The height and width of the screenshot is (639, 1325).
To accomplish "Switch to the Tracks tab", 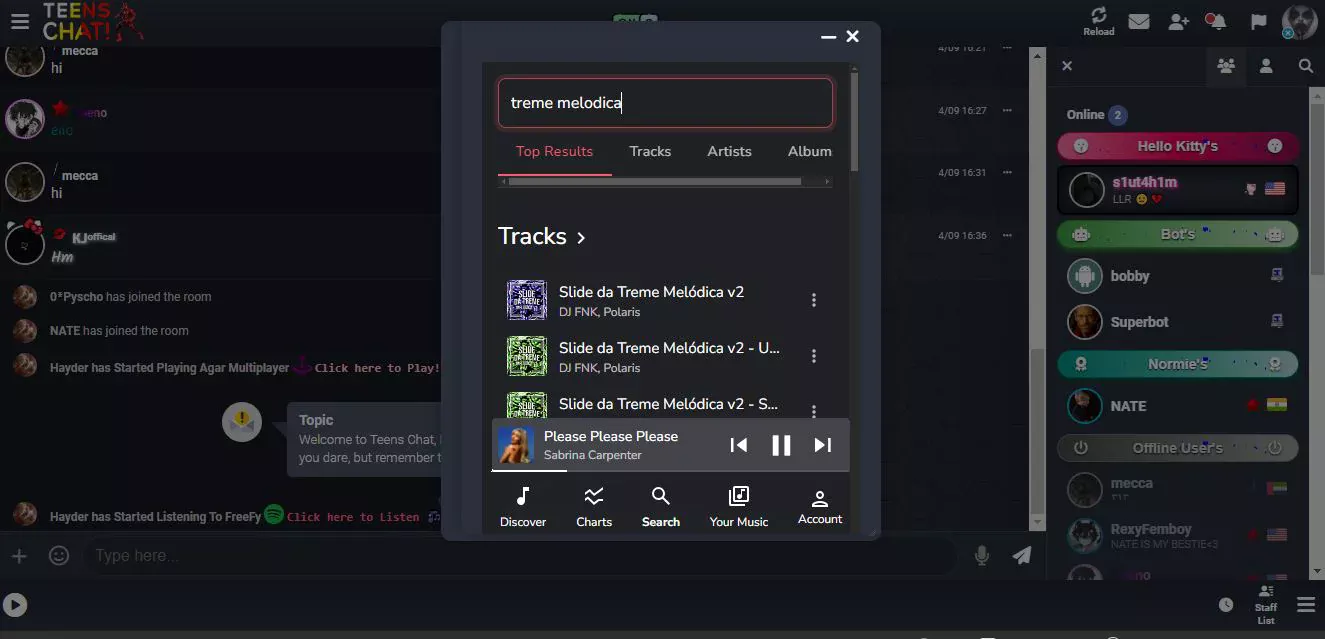I will tap(650, 152).
